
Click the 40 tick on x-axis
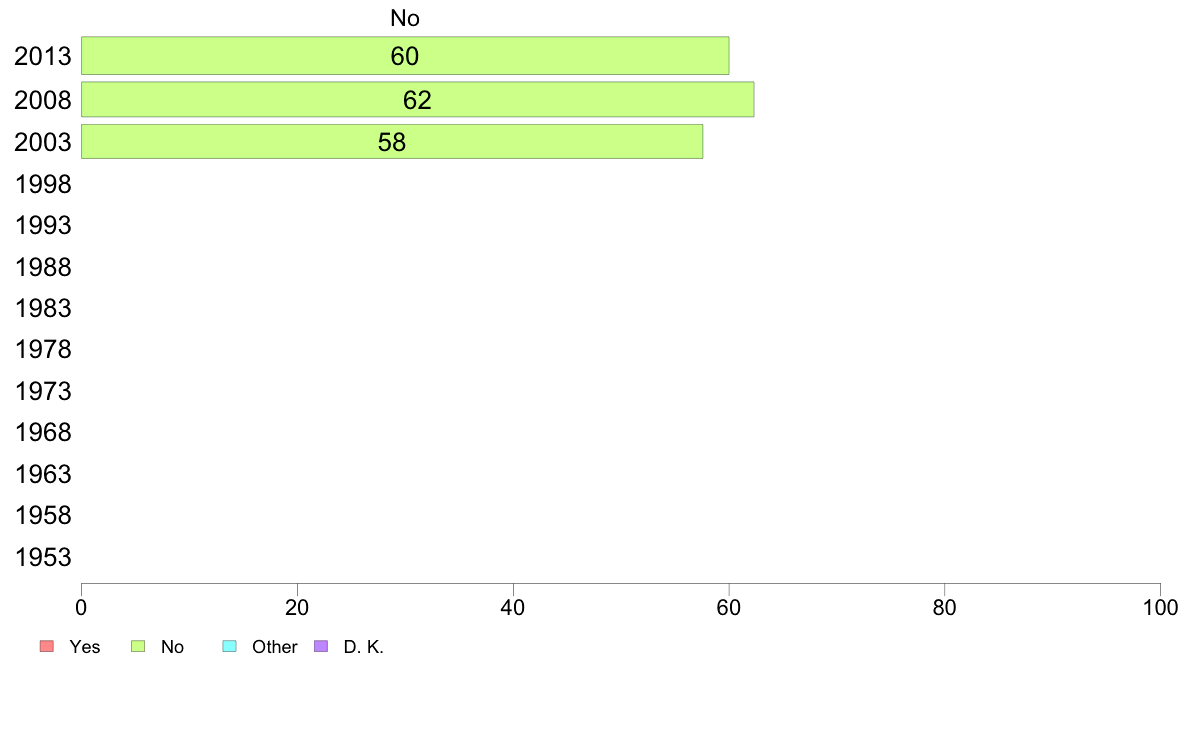pyautogui.click(x=513, y=607)
